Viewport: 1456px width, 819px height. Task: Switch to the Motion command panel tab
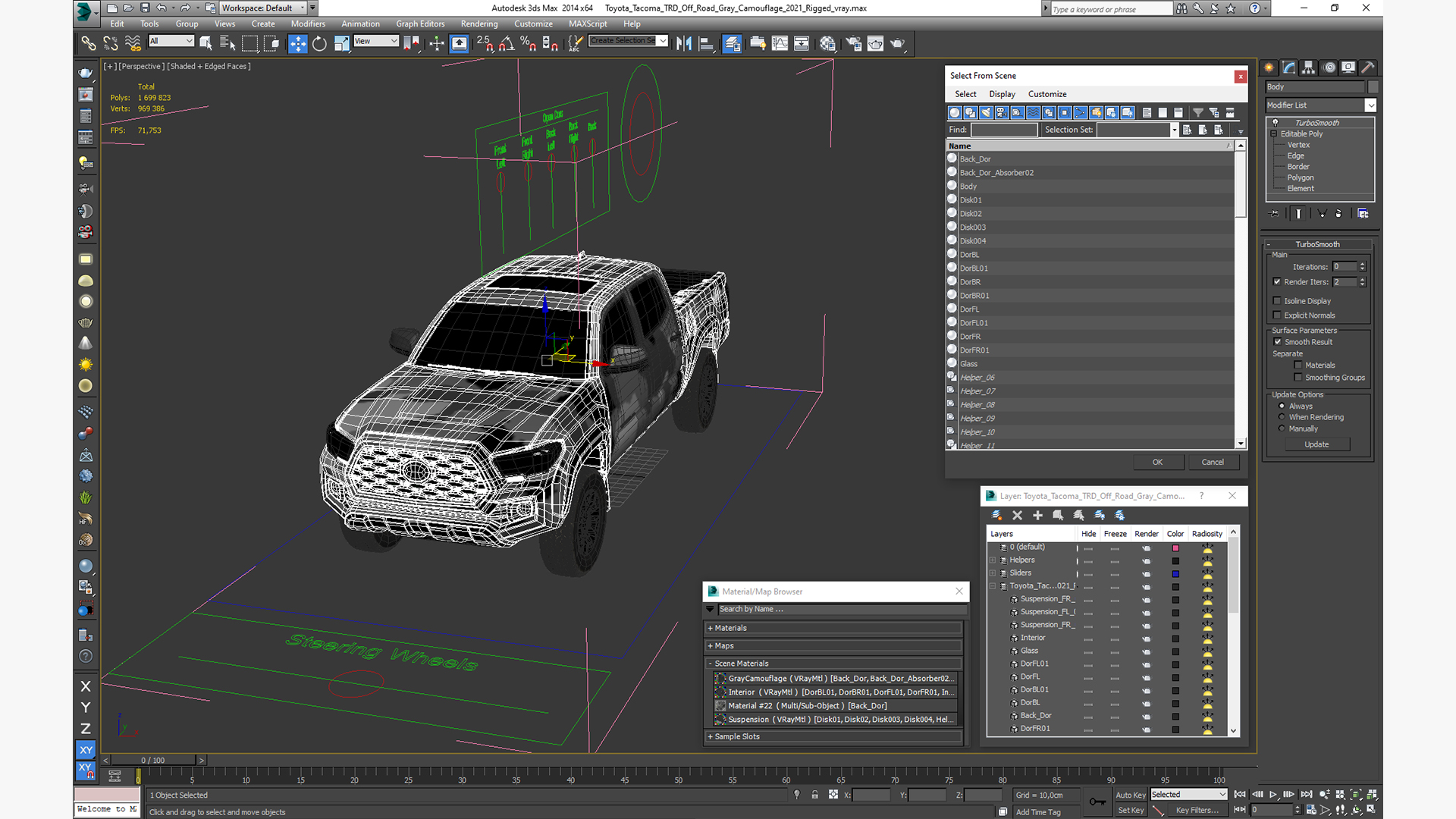[x=1329, y=67]
